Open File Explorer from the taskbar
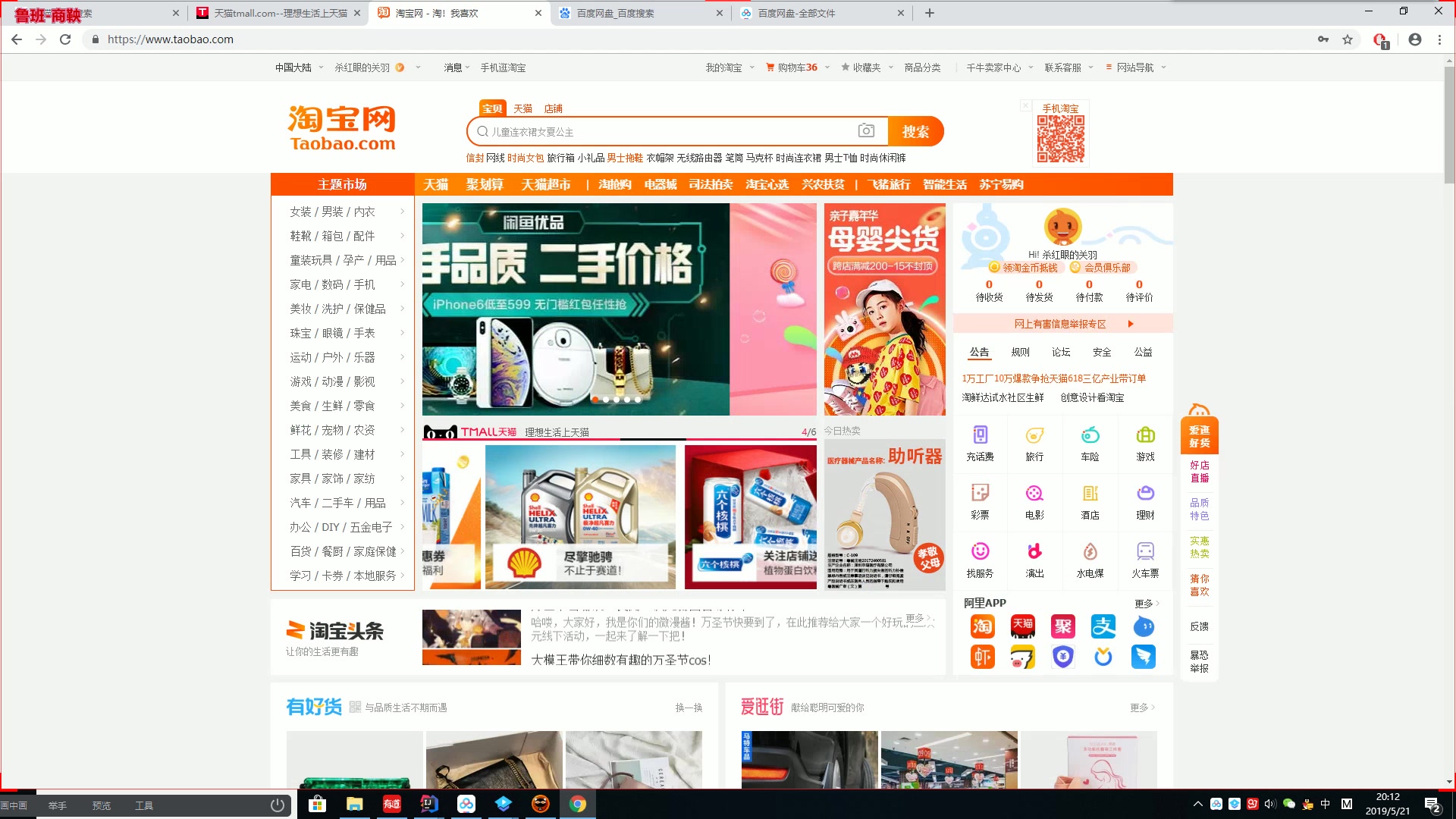 [354, 805]
